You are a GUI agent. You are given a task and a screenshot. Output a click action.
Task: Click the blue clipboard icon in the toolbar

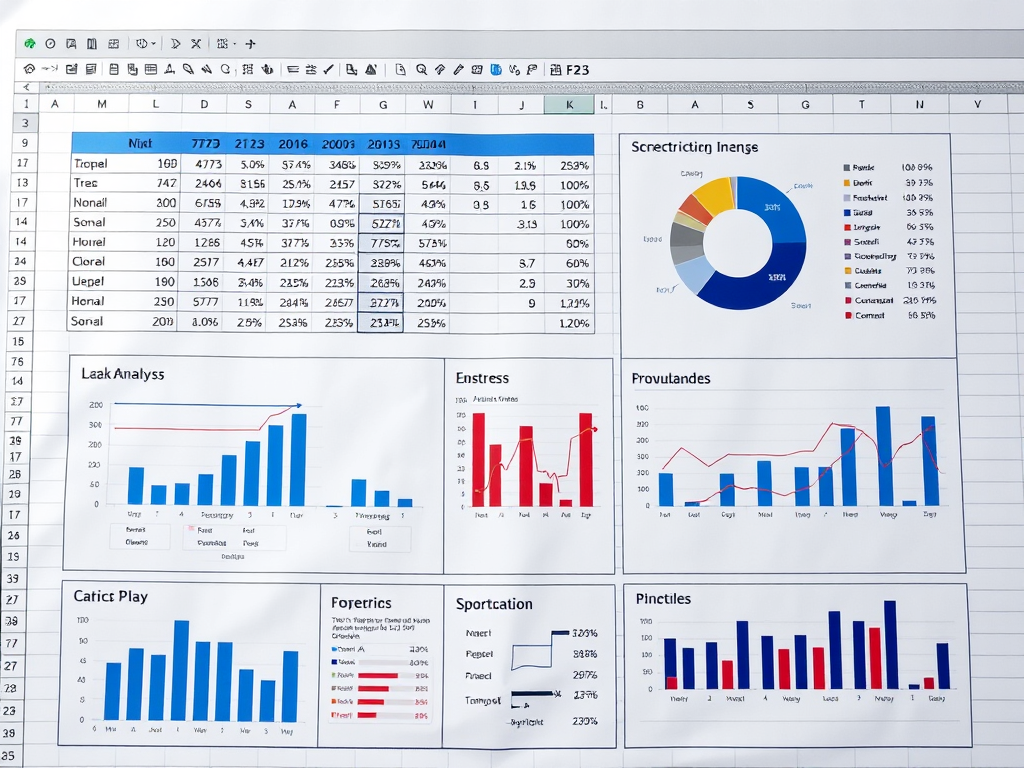495,70
